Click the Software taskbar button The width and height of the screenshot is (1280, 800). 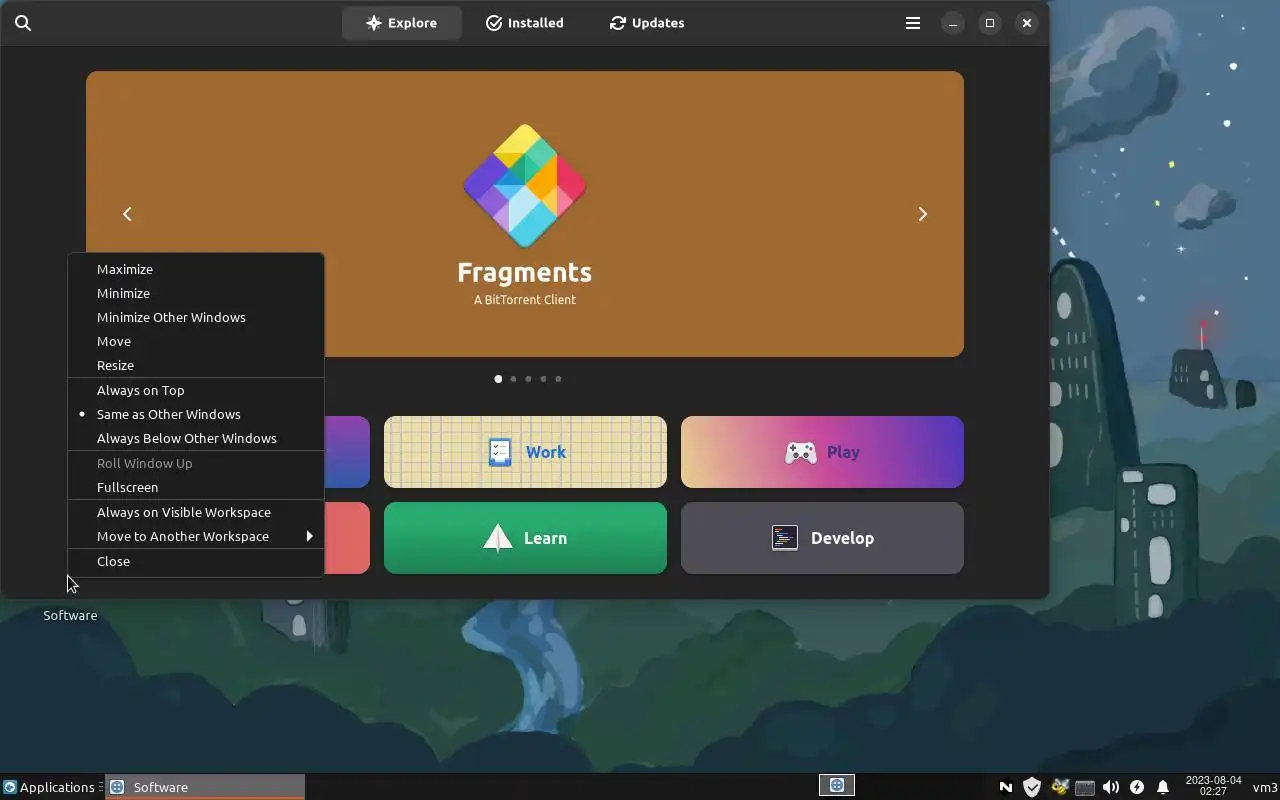205,787
